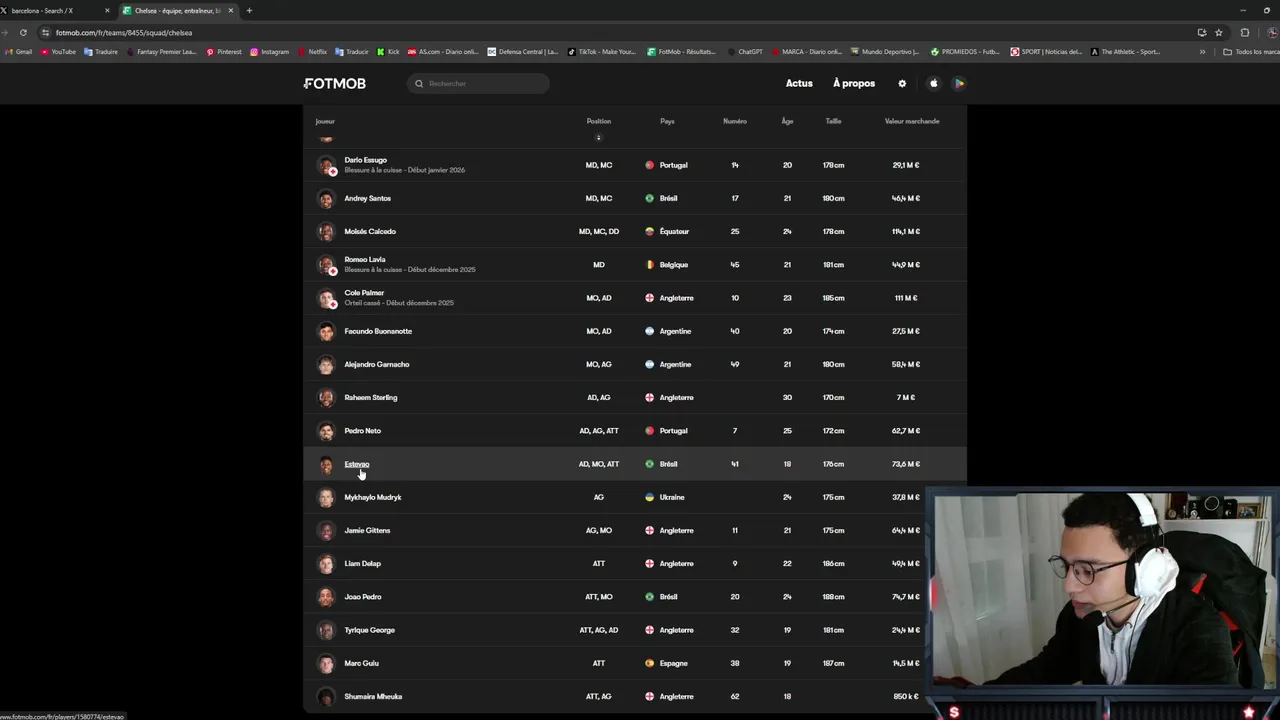Click Ukraine flag in Mudryk row
The width and height of the screenshot is (1280, 720).
pyautogui.click(x=650, y=497)
